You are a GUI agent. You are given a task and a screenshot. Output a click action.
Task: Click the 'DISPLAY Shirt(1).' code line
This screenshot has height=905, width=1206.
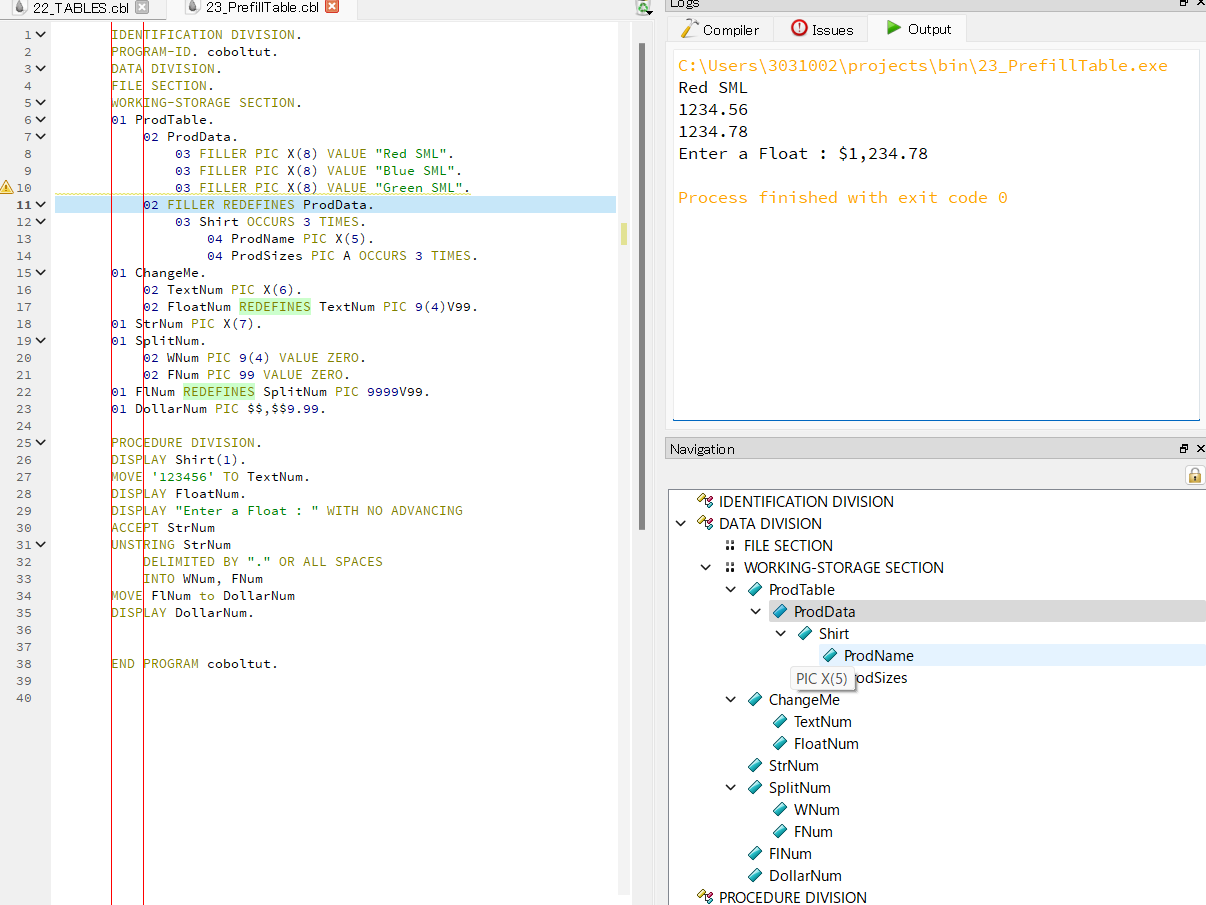coord(179,459)
